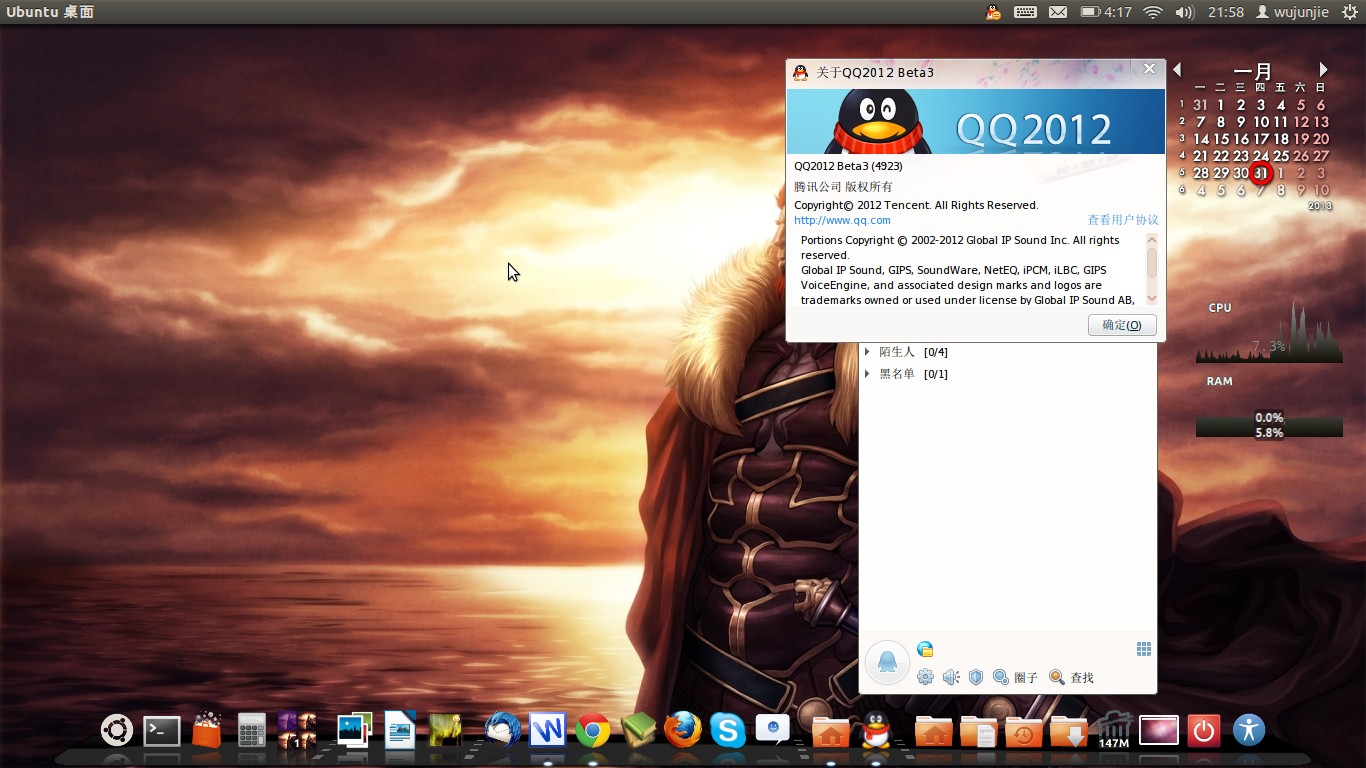Open QQ 查找 search for contacts
Image resolution: width=1366 pixels, height=768 pixels.
click(x=1071, y=677)
